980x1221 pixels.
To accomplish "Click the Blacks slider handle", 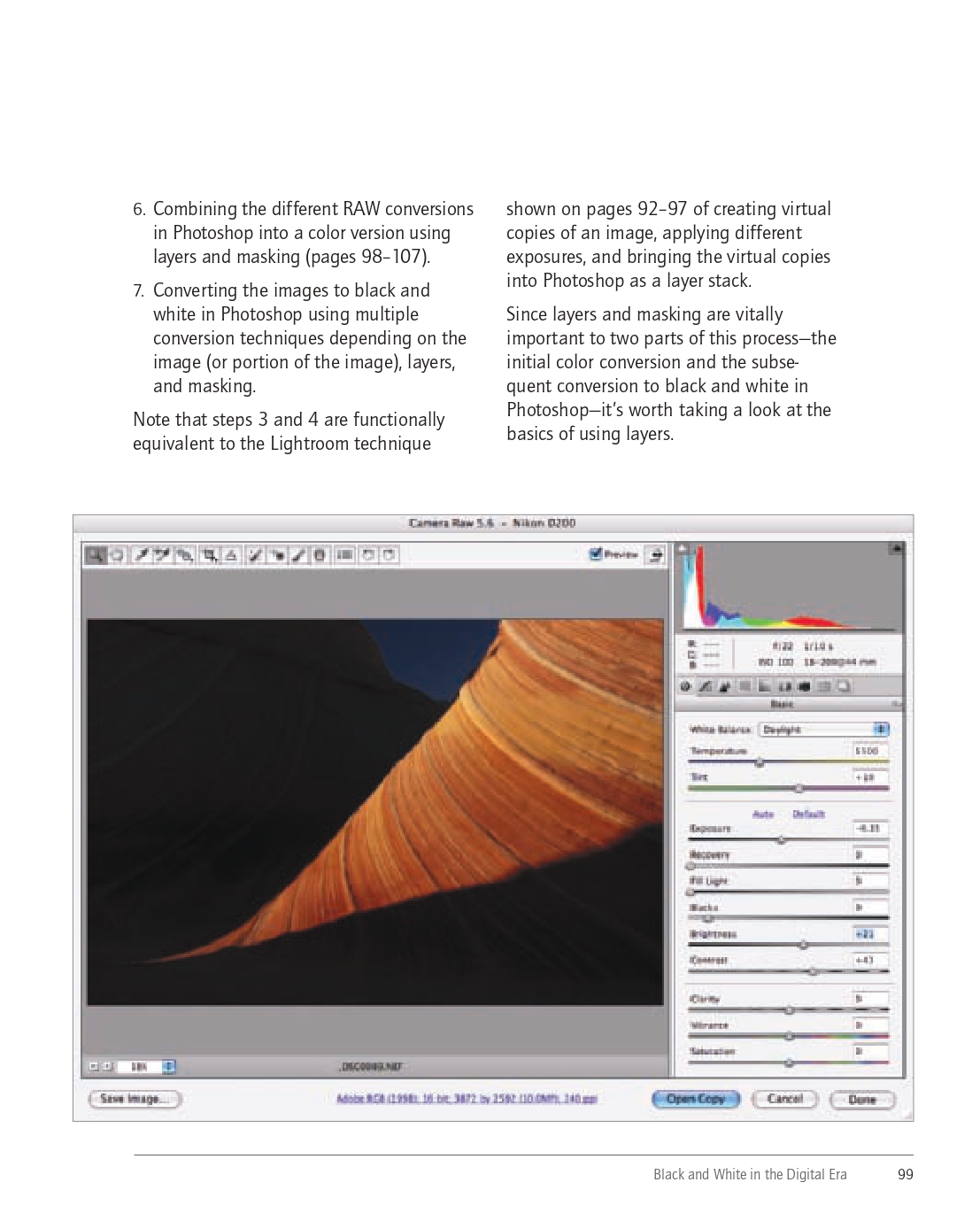I will click(707, 919).
